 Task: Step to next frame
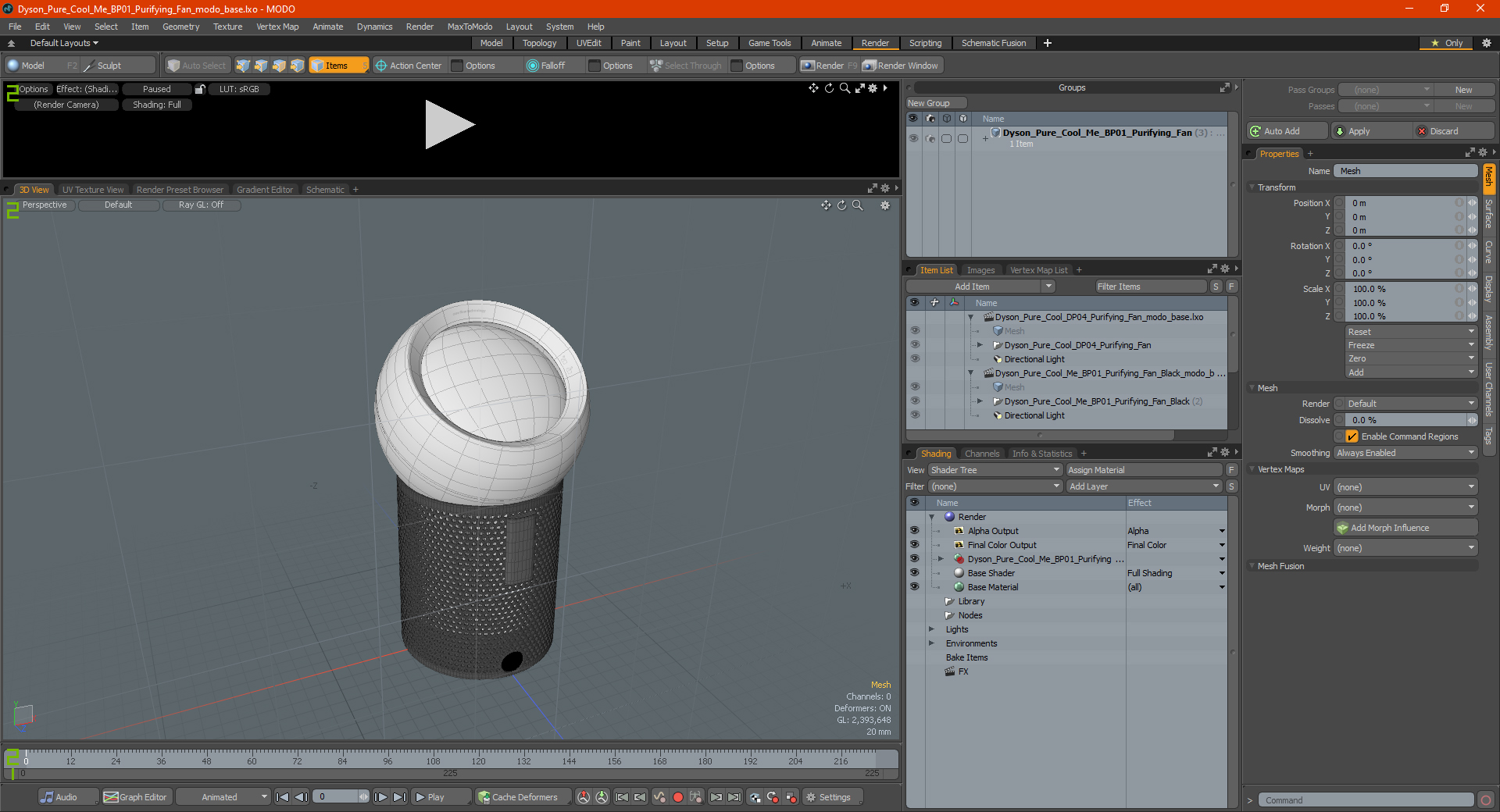[380, 797]
